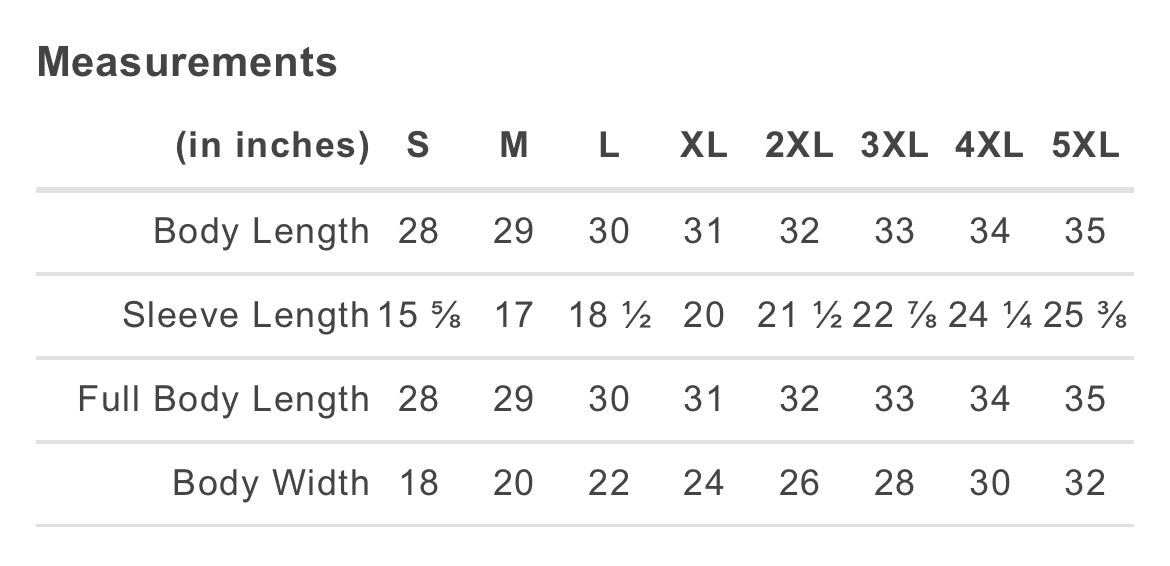This screenshot has width=1170, height=566.
Task: Click the Sleeve Length row label
Action: click(x=246, y=315)
